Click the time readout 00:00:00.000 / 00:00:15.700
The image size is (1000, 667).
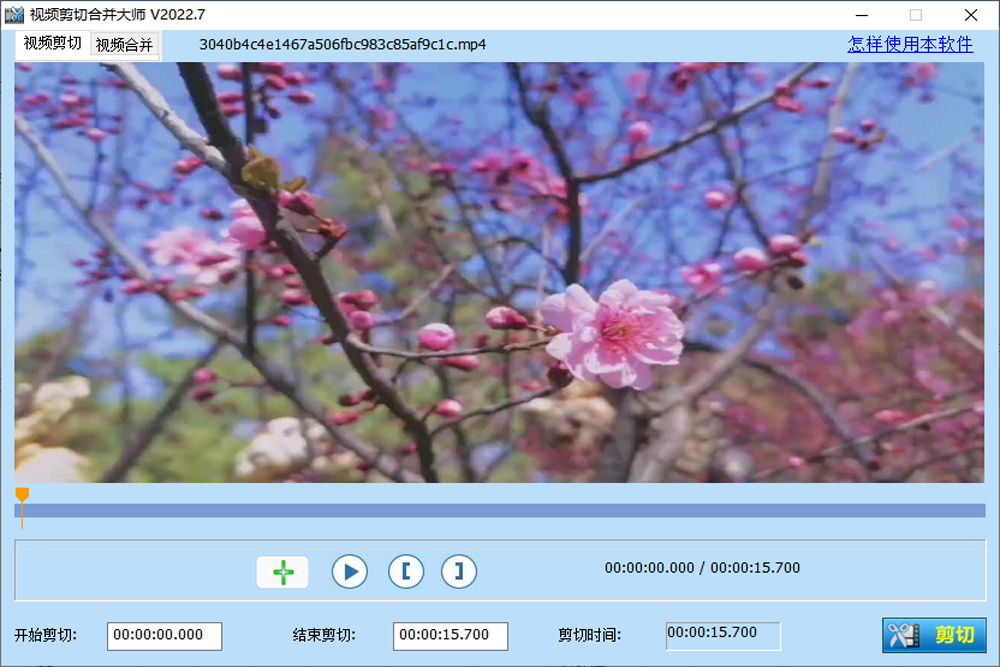(x=702, y=568)
